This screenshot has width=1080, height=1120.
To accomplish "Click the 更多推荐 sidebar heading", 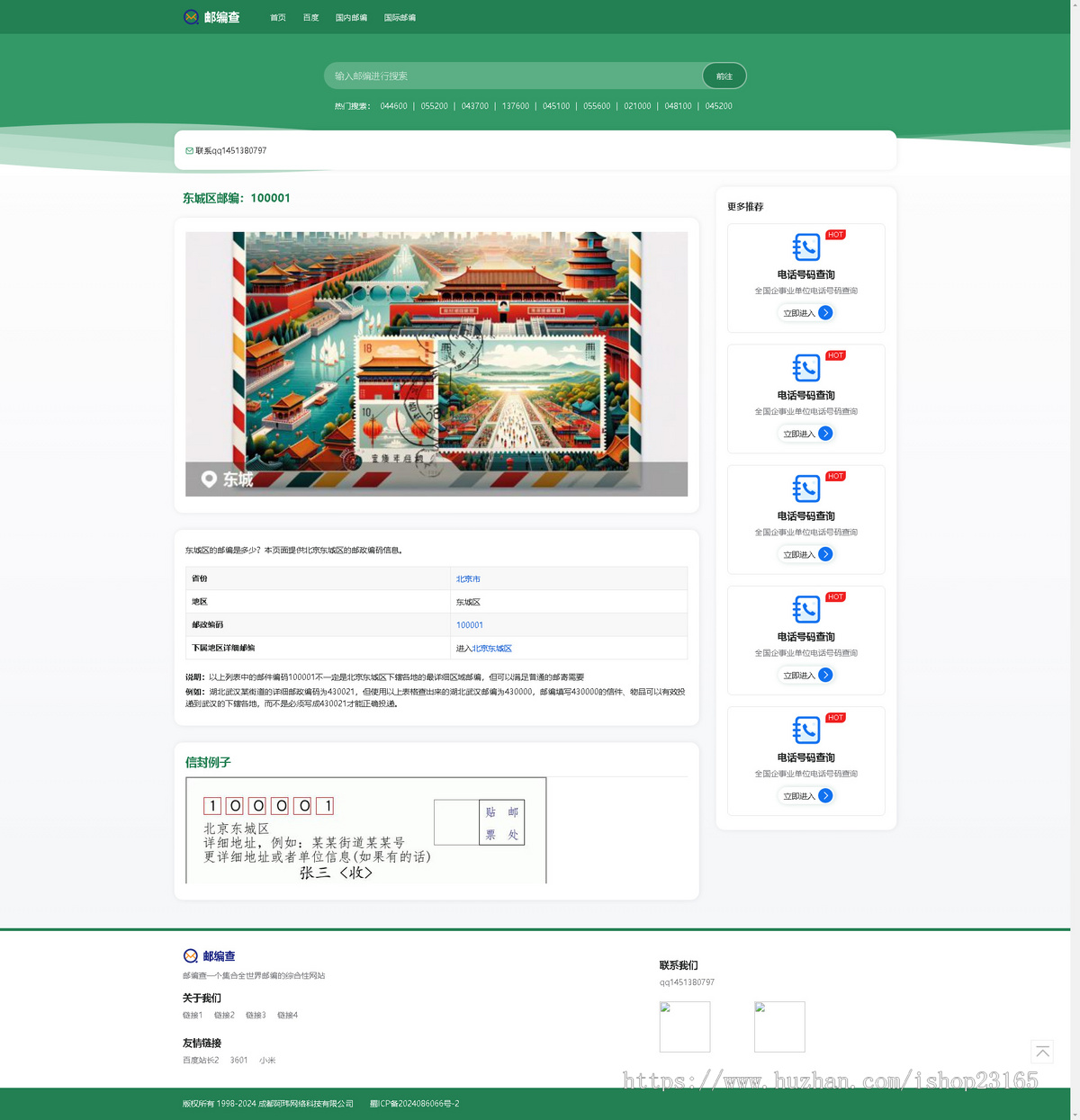I will [x=745, y=207].
